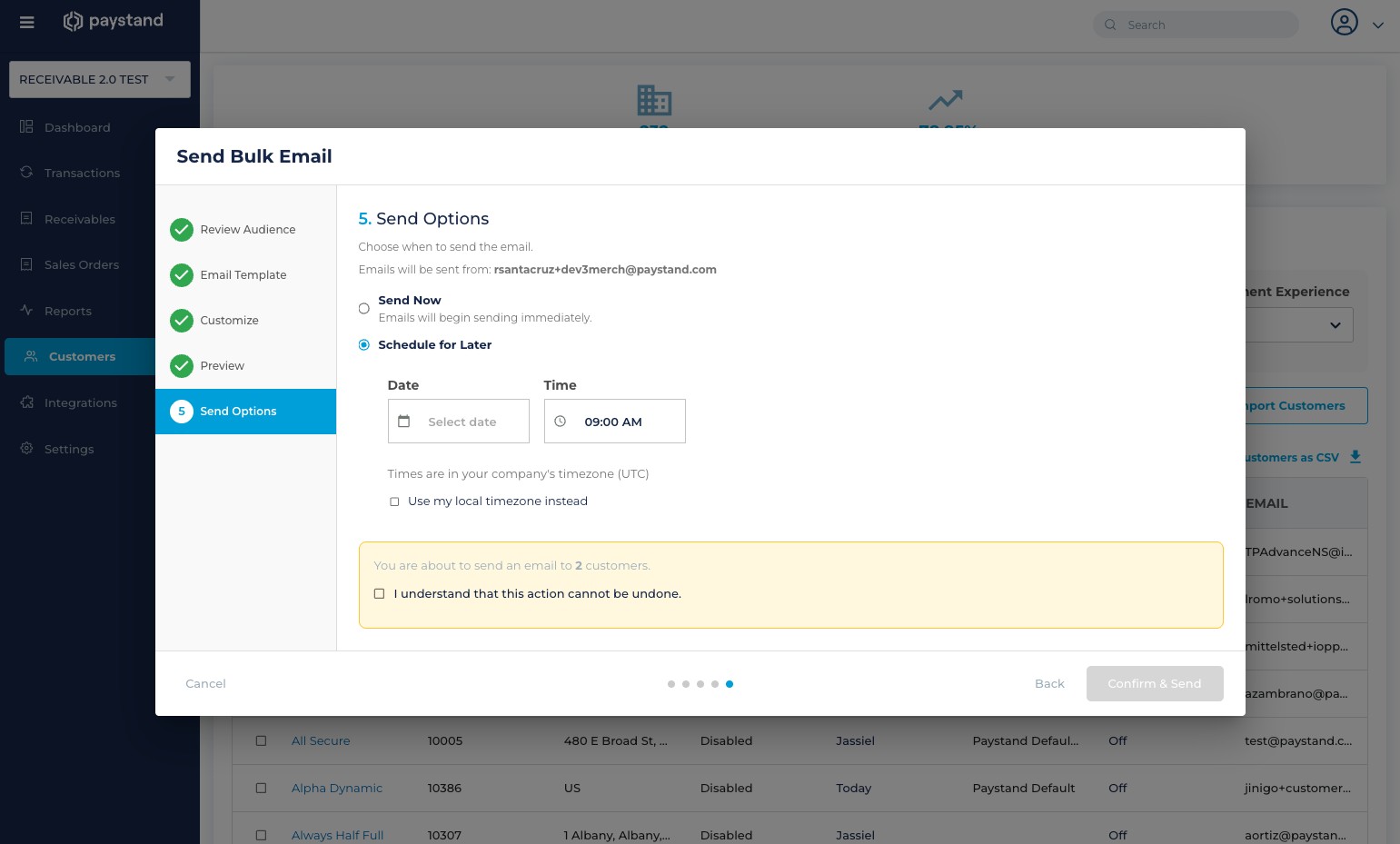Open the hamburger menu icon
Viewport: 1400px width, 844px height.
26,22
